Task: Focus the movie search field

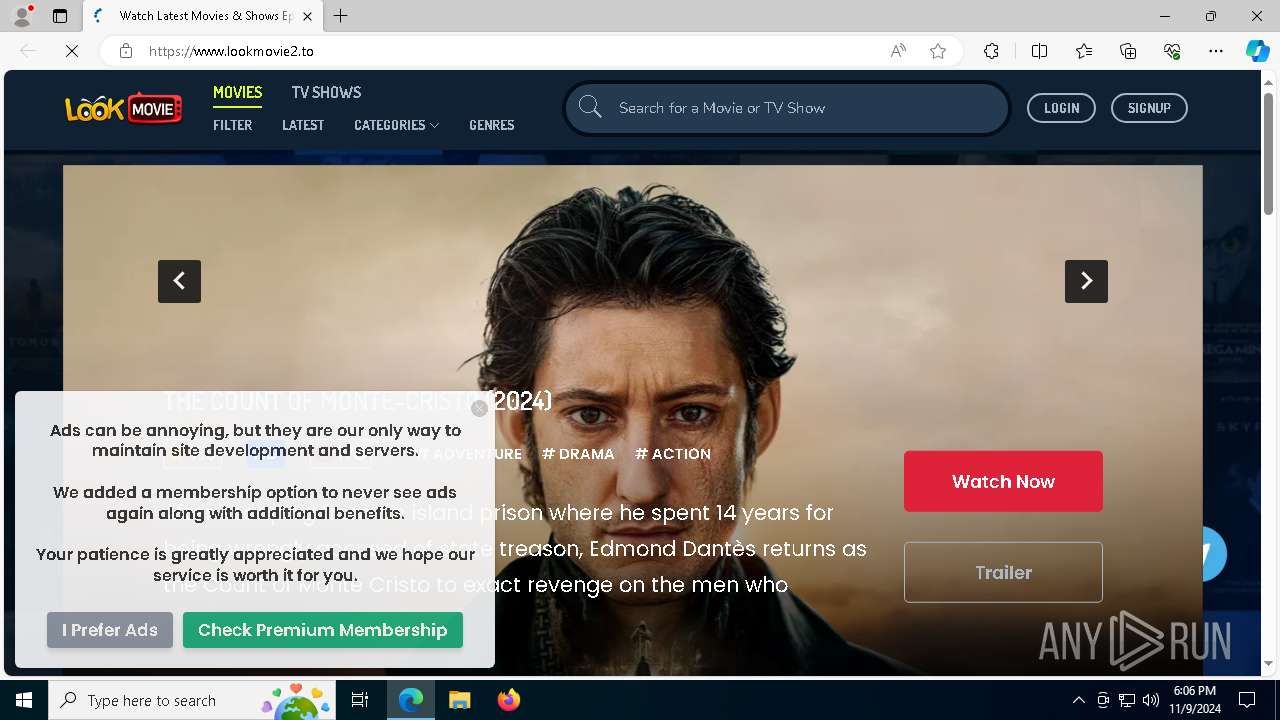Action: 787,108
